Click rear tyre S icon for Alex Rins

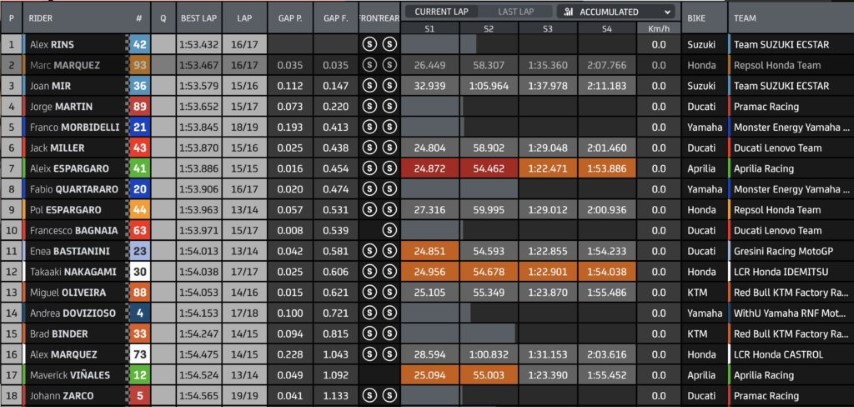coord(389,45)
